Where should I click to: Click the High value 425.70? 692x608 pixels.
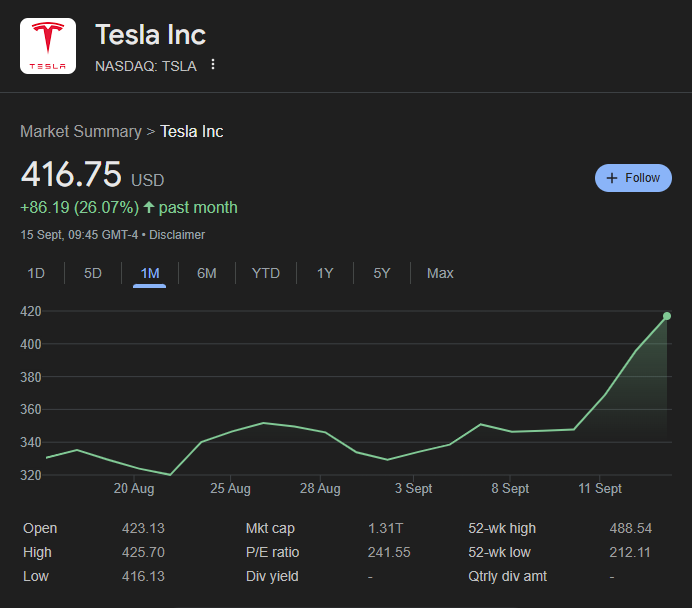pos(143,552)
